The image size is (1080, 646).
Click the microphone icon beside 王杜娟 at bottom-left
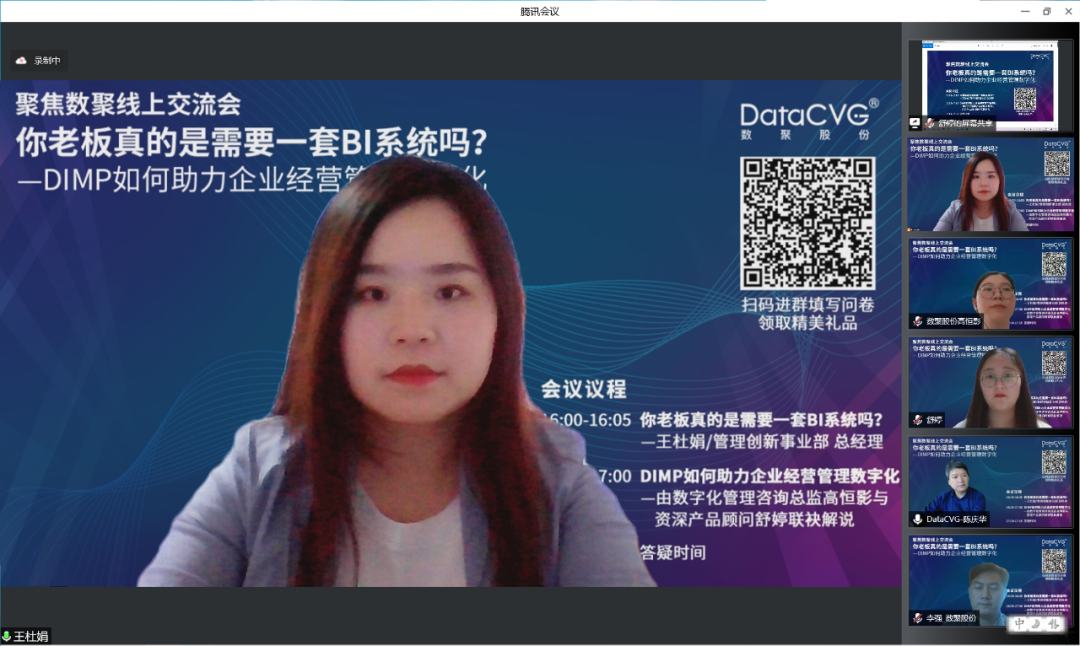click(x=6, y=636)
